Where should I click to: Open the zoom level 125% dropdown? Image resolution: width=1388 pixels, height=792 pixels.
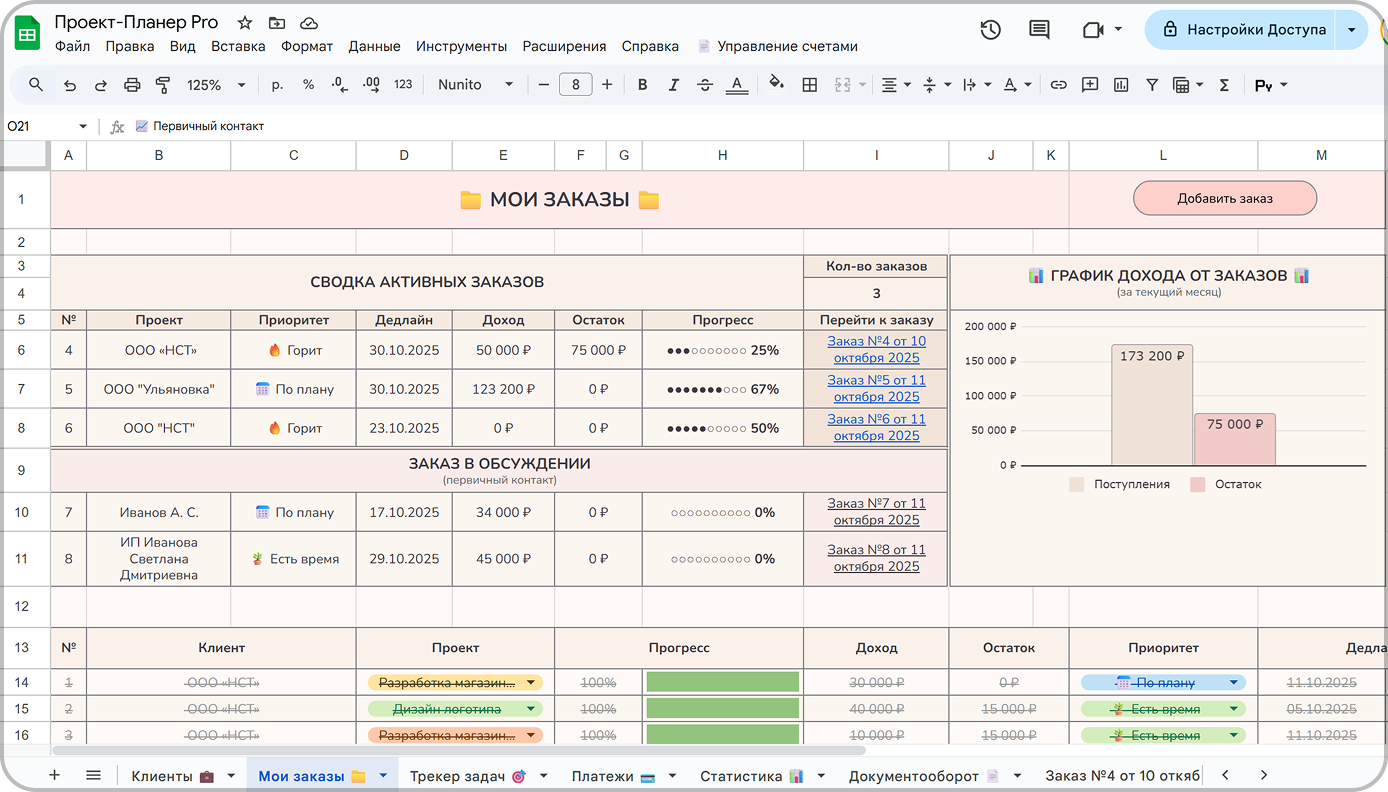215,85
